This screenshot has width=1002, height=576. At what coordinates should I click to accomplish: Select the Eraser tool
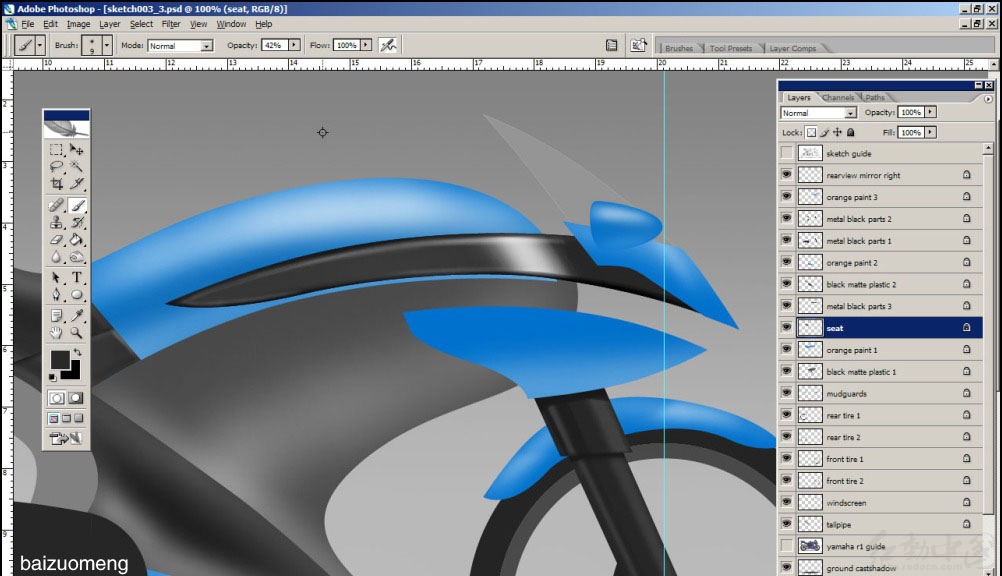pos(56,240)
